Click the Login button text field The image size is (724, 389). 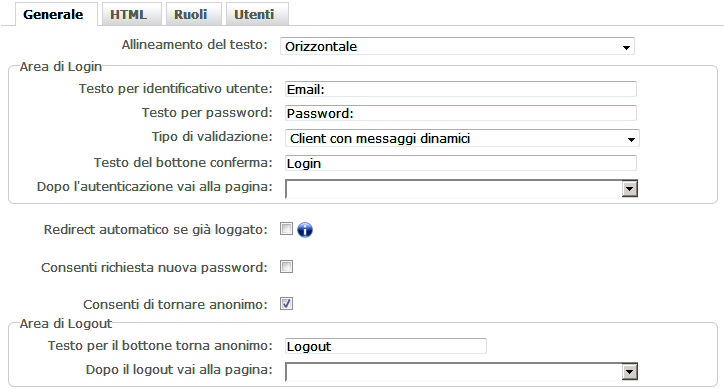[x=461, y=163]
